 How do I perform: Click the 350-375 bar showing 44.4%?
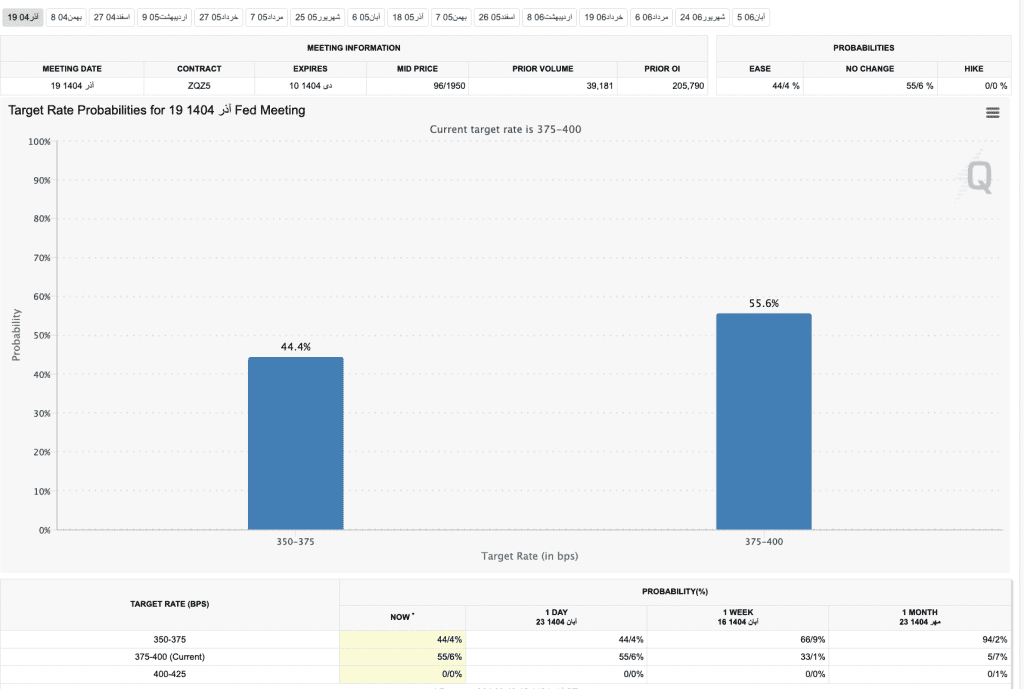tap(295, 443)
